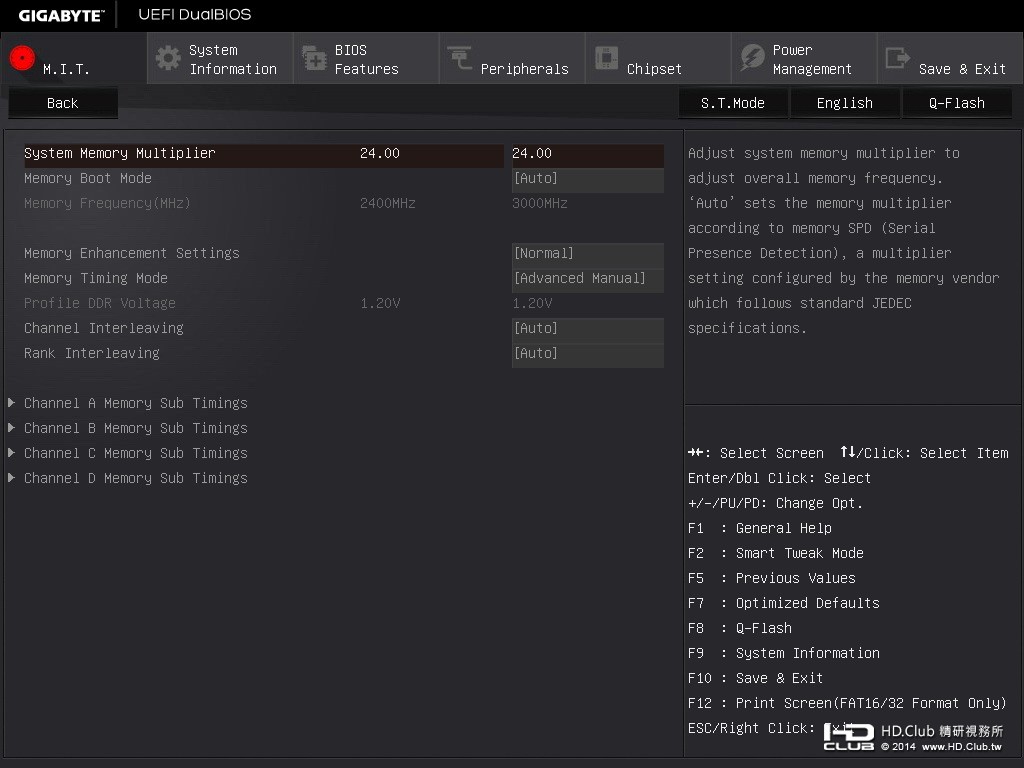Click the Peripherals connector icon

[x=460, y=58]
